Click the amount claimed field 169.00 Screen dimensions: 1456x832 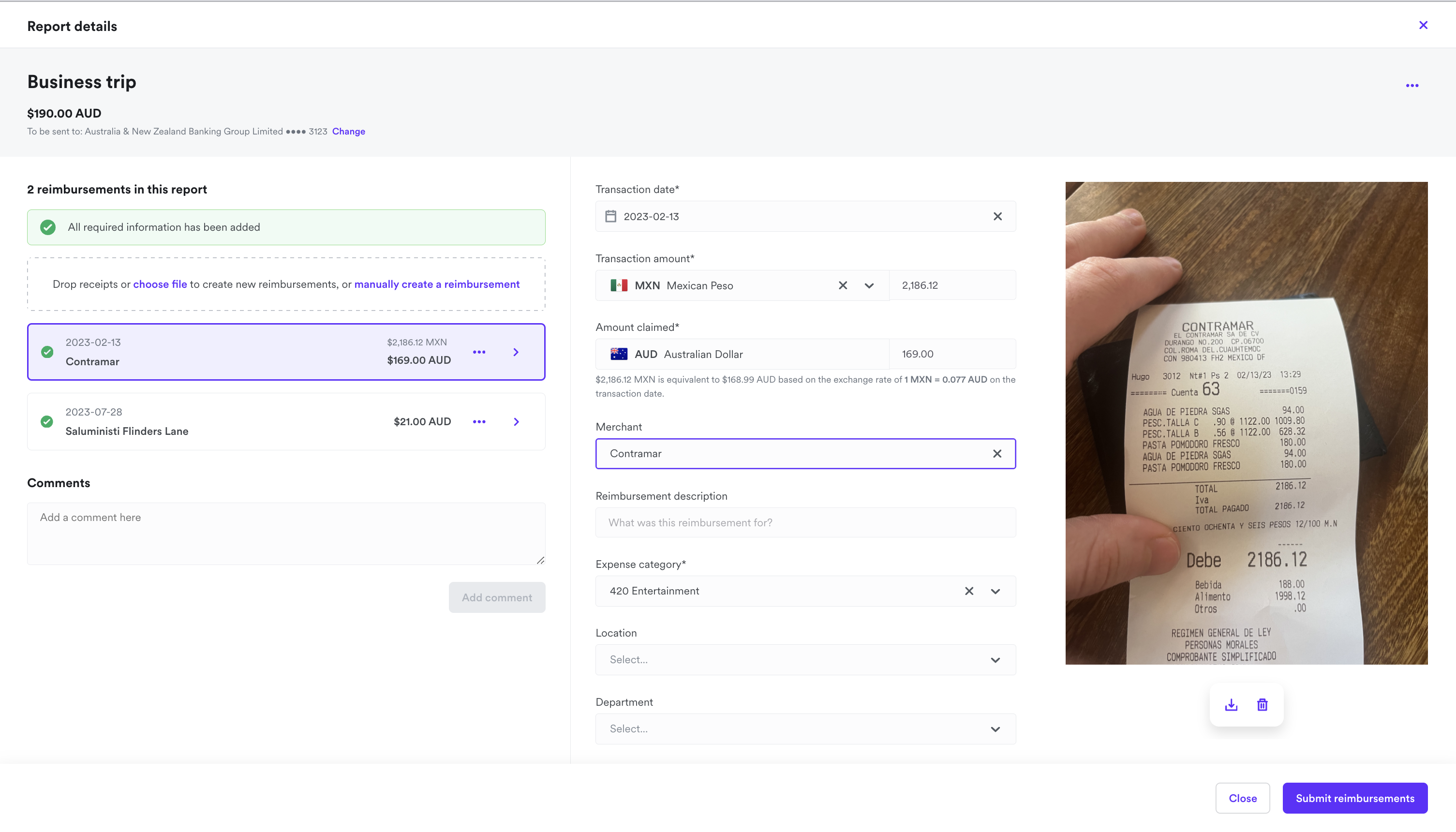point(952,354)
